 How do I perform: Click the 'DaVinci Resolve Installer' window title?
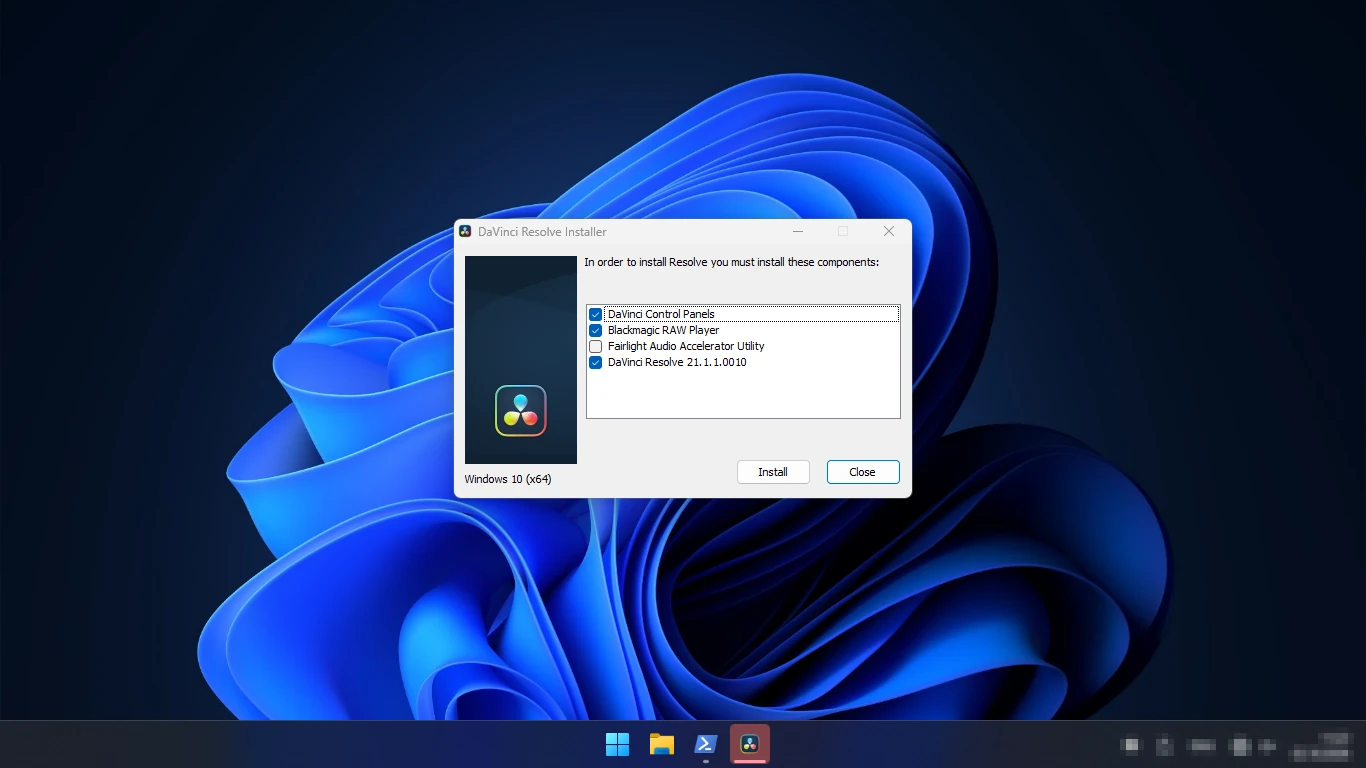pos(542,231)
